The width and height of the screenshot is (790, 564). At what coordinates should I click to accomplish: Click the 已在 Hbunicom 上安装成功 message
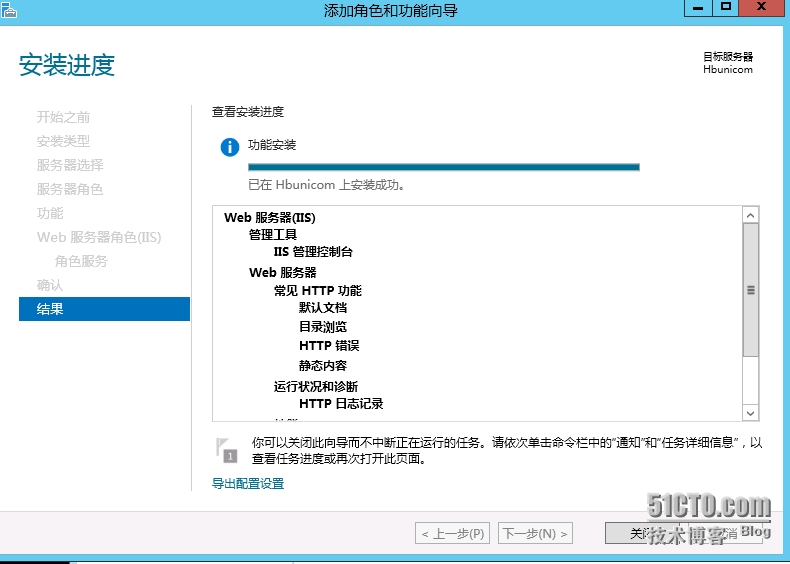coord(326,185)
